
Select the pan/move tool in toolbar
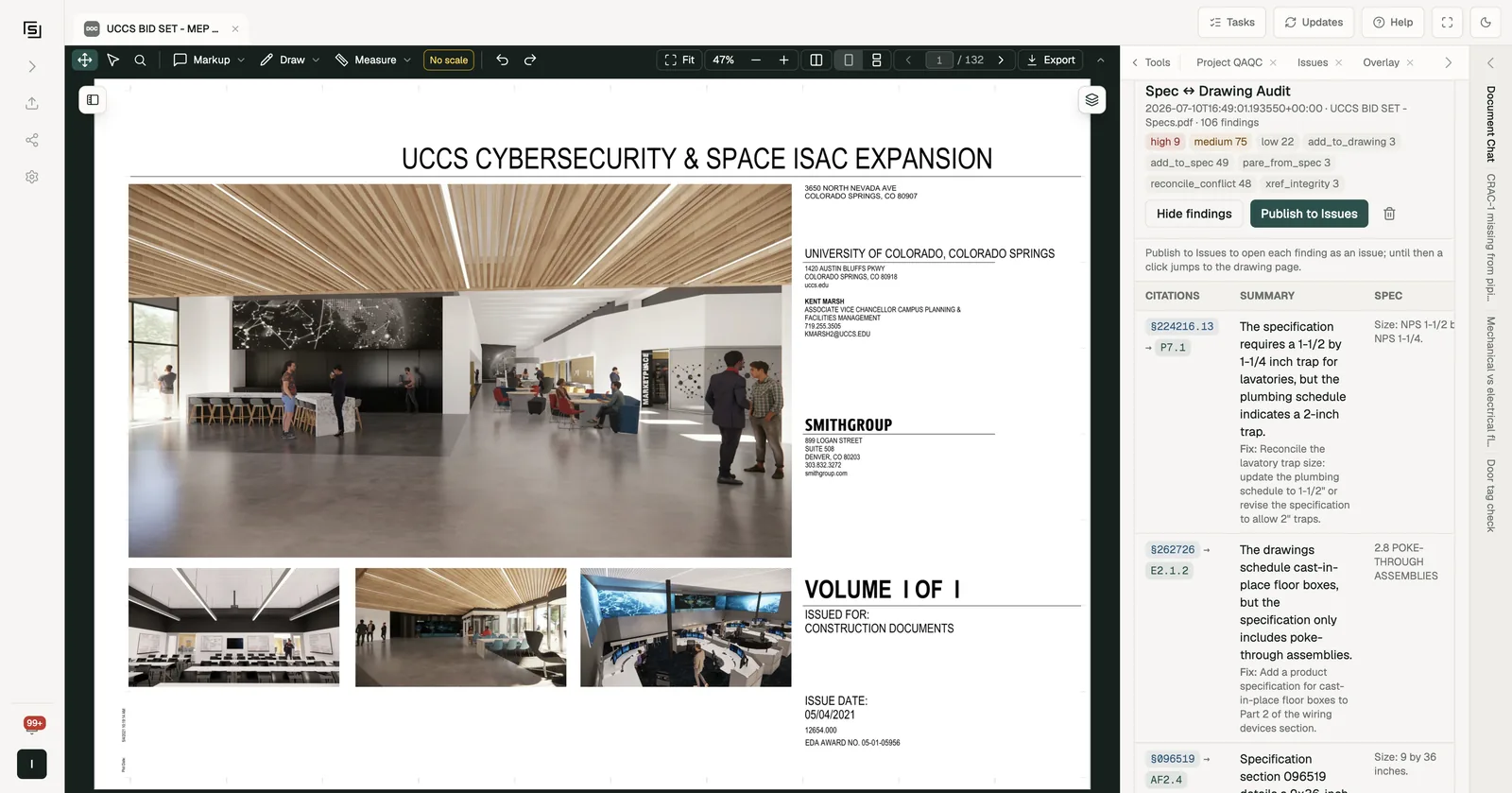85,60
